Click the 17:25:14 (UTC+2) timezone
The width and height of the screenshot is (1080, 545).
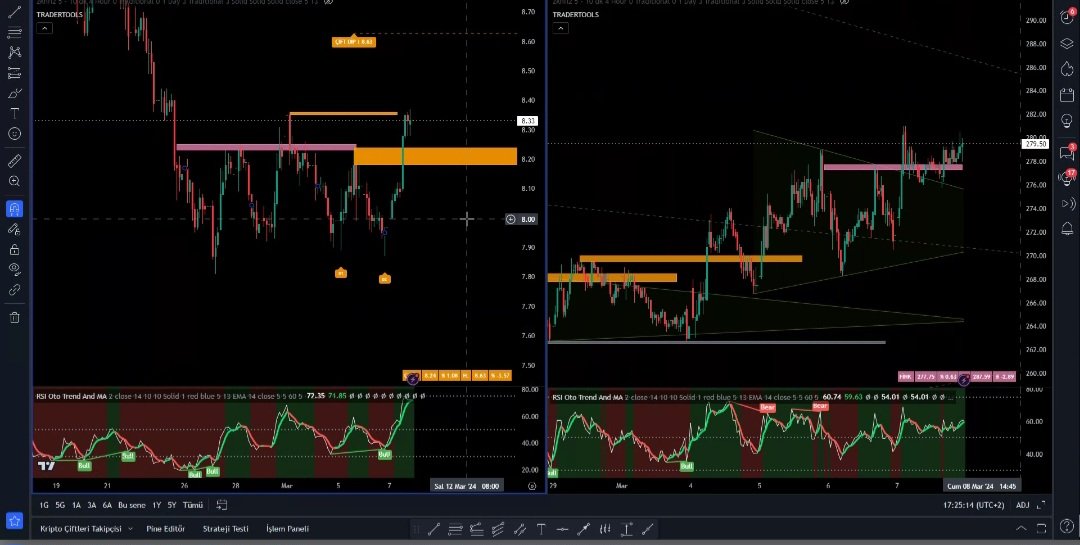(974, 505)
